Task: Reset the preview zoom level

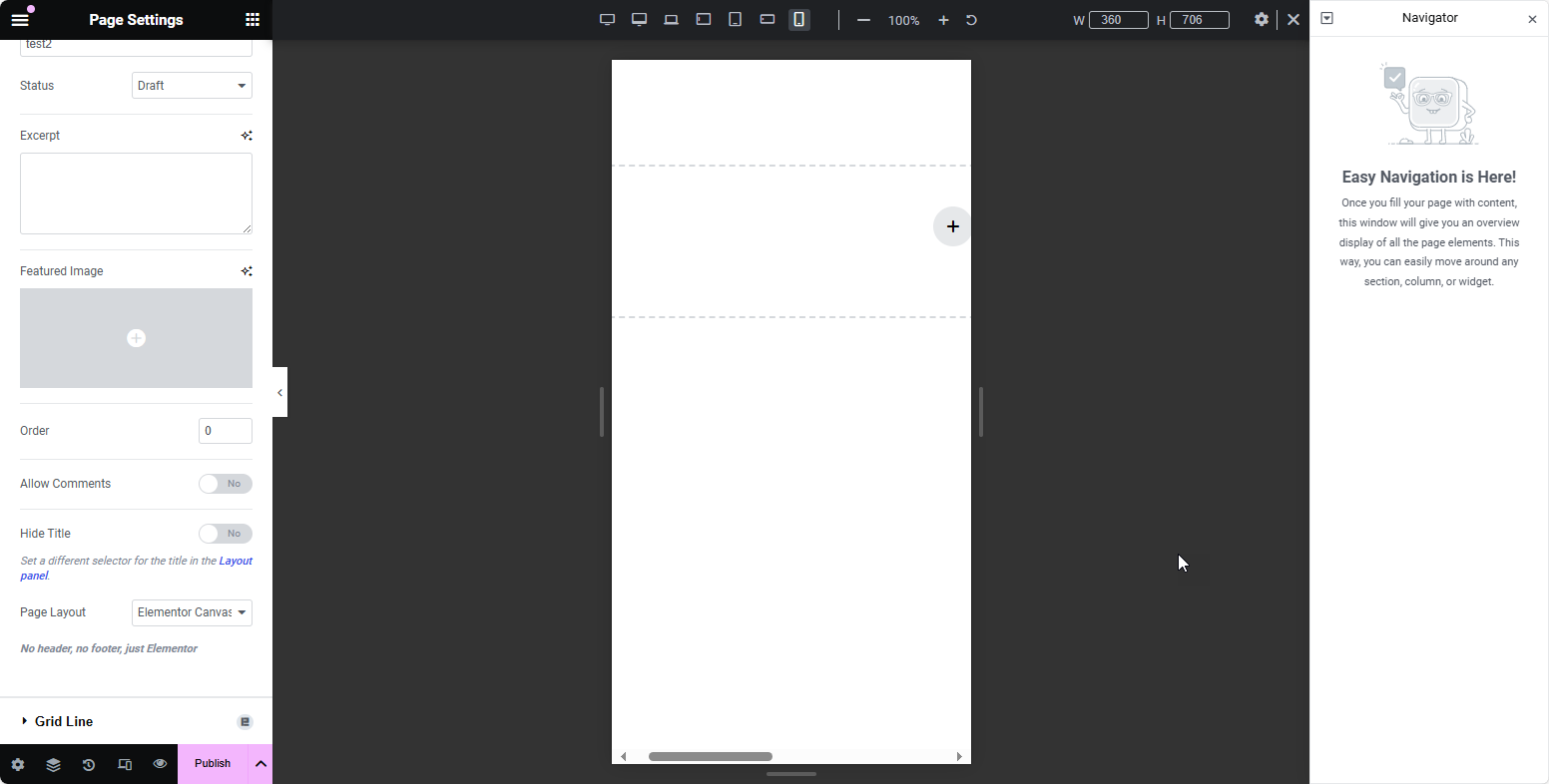Action: (x=971, y=20)
